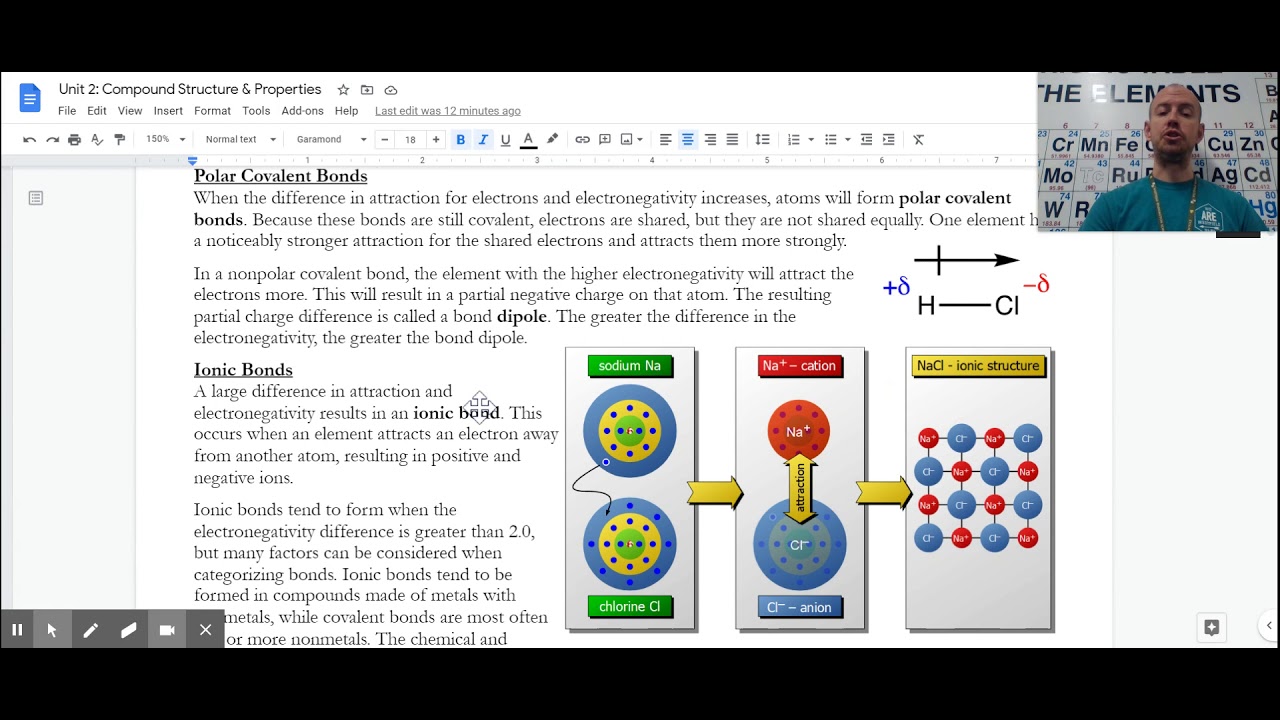Click the 'Ionic Bonds' heading
This screenshot has width=1280, height=720.
(243, 370)
